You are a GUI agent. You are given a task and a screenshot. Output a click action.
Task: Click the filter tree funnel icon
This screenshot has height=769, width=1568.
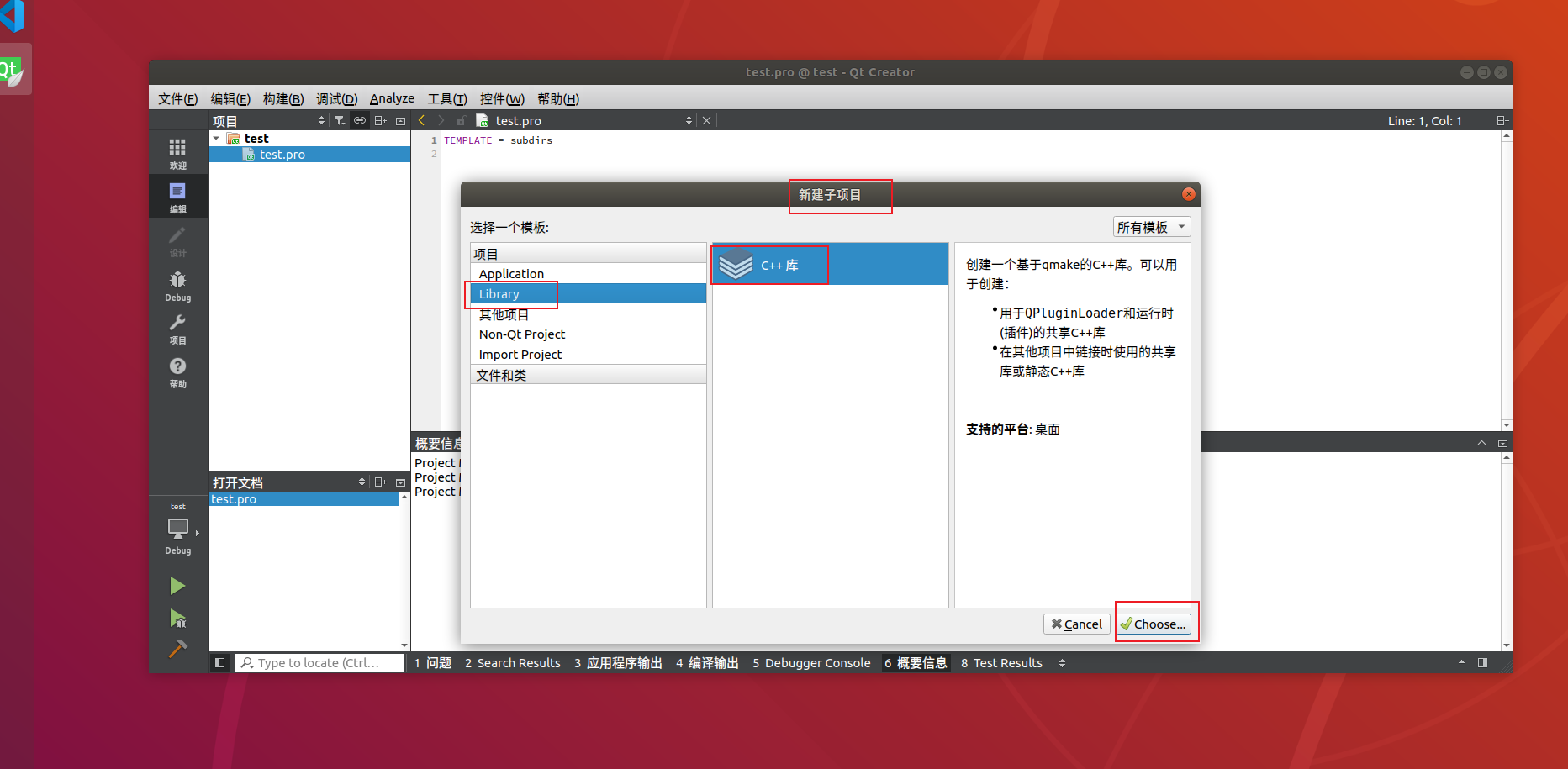click(339, 120)
